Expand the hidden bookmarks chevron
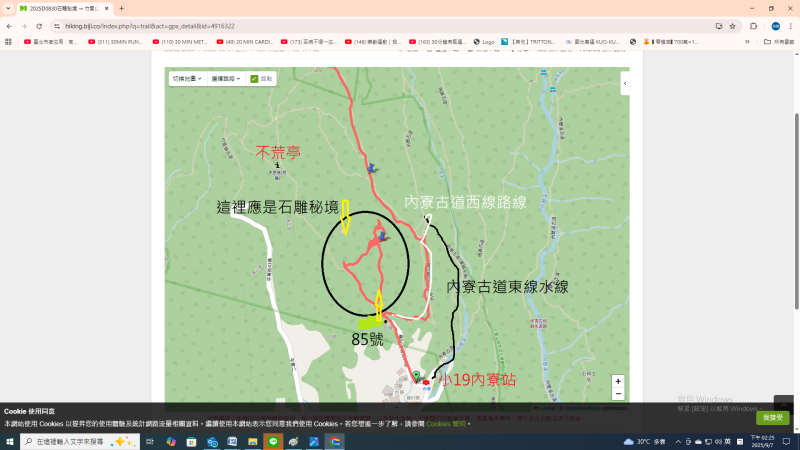 (x=747, y=42)
